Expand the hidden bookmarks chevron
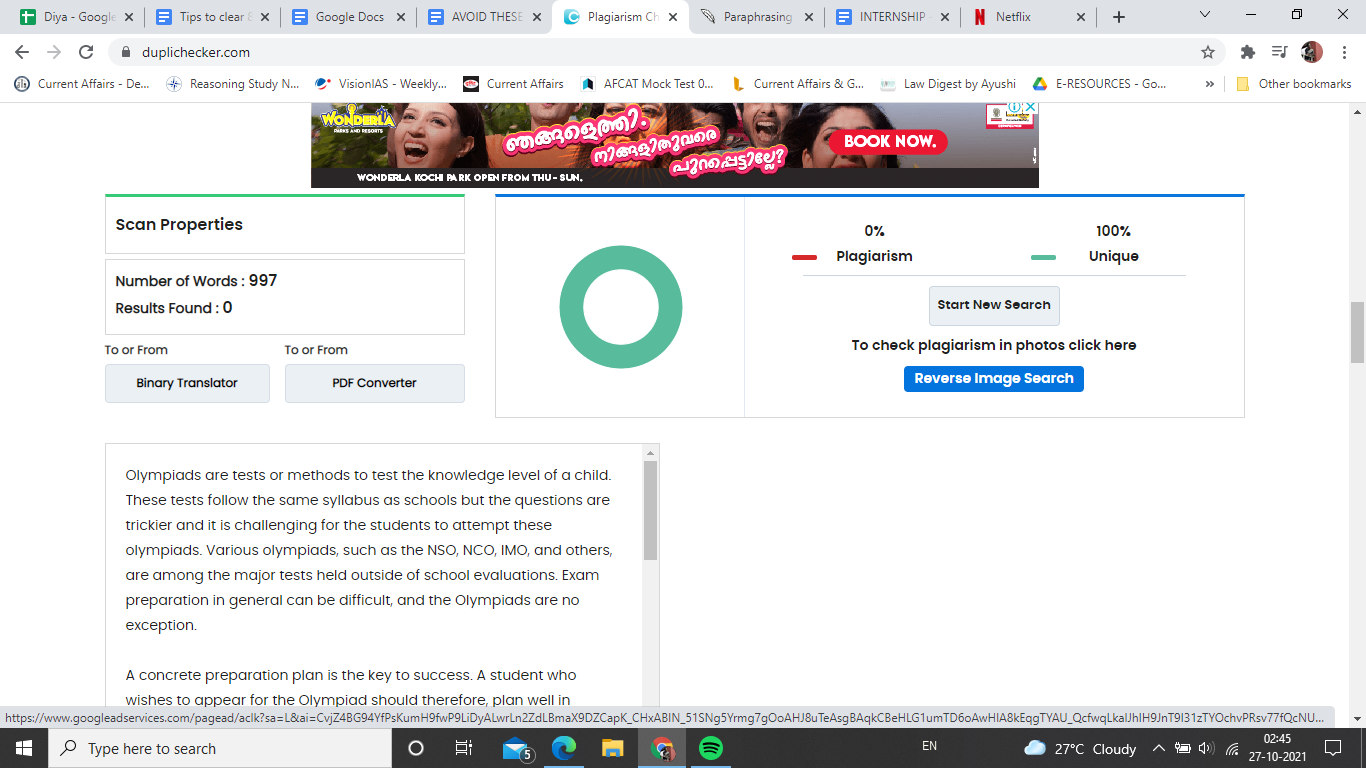Image resolution: width=1366 pixels, height=768 pixels. (1210, 84)
